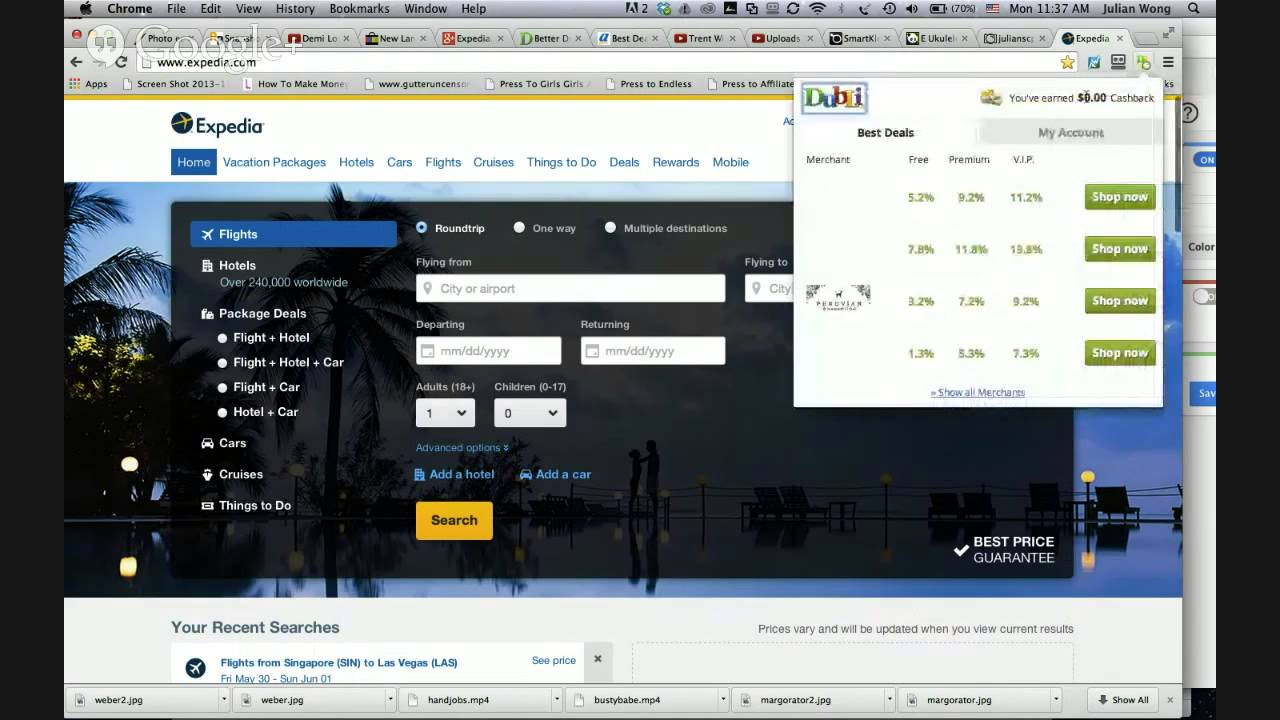Click the Show all Merchants link
This screenshot has height=720, width=1280.
(977, 393)
